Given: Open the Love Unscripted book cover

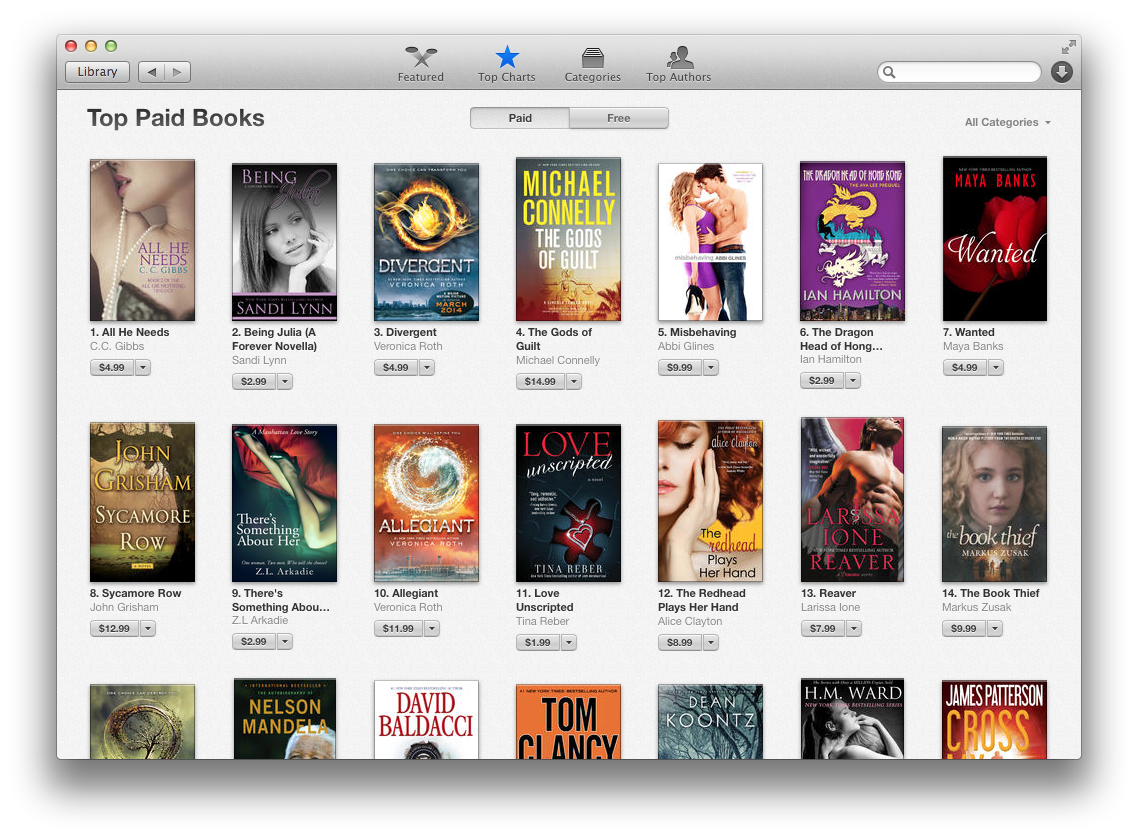Looking at the screenshot, I should (x=568, y=503).
